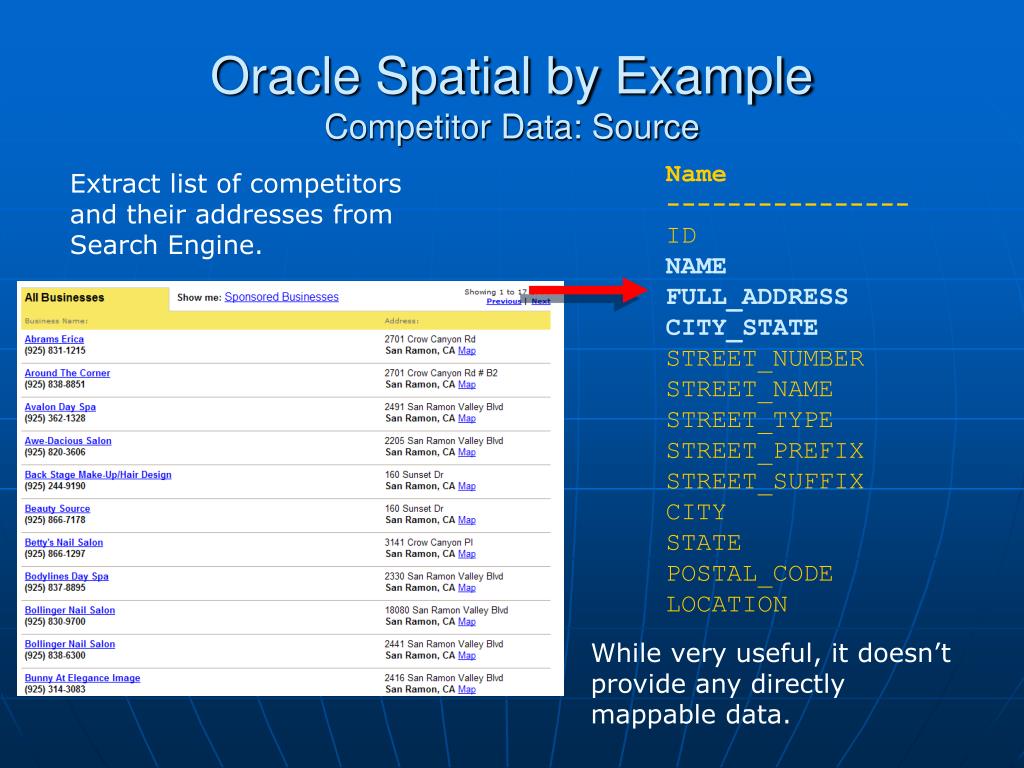Image resolution: width=1024 pixels, height=768 pixels.
Task: Open Map link for 2330 San Ramon Valley Blvd
Action: click(x=467, y=588)
